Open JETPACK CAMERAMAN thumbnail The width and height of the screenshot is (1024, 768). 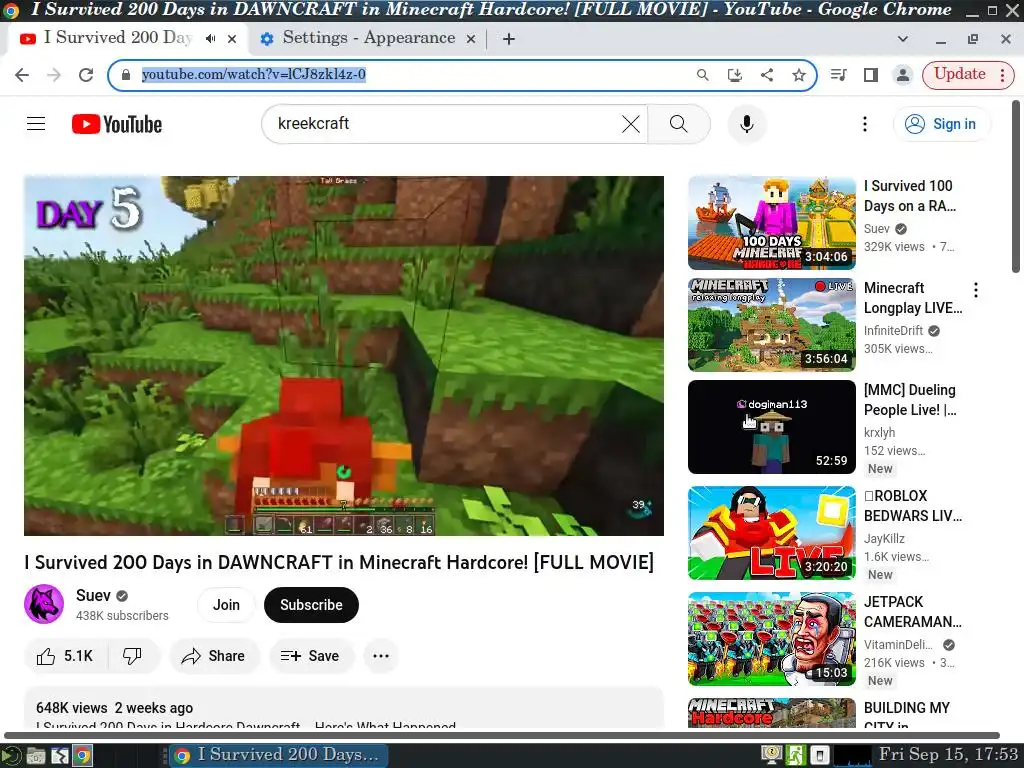click(771, 639)
